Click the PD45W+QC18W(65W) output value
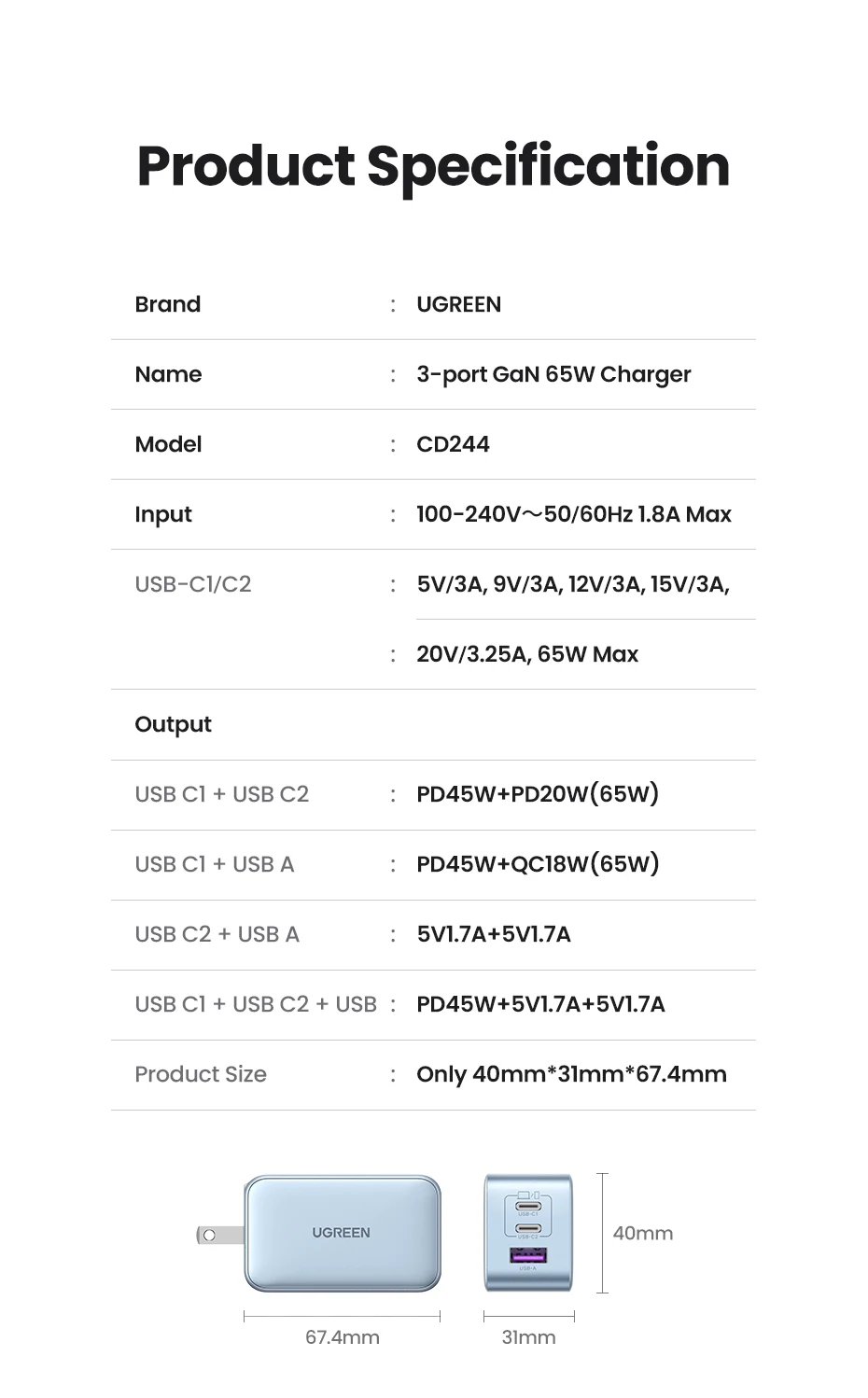The height and width of the screenshot is (1398, 868). pos(538,864)
